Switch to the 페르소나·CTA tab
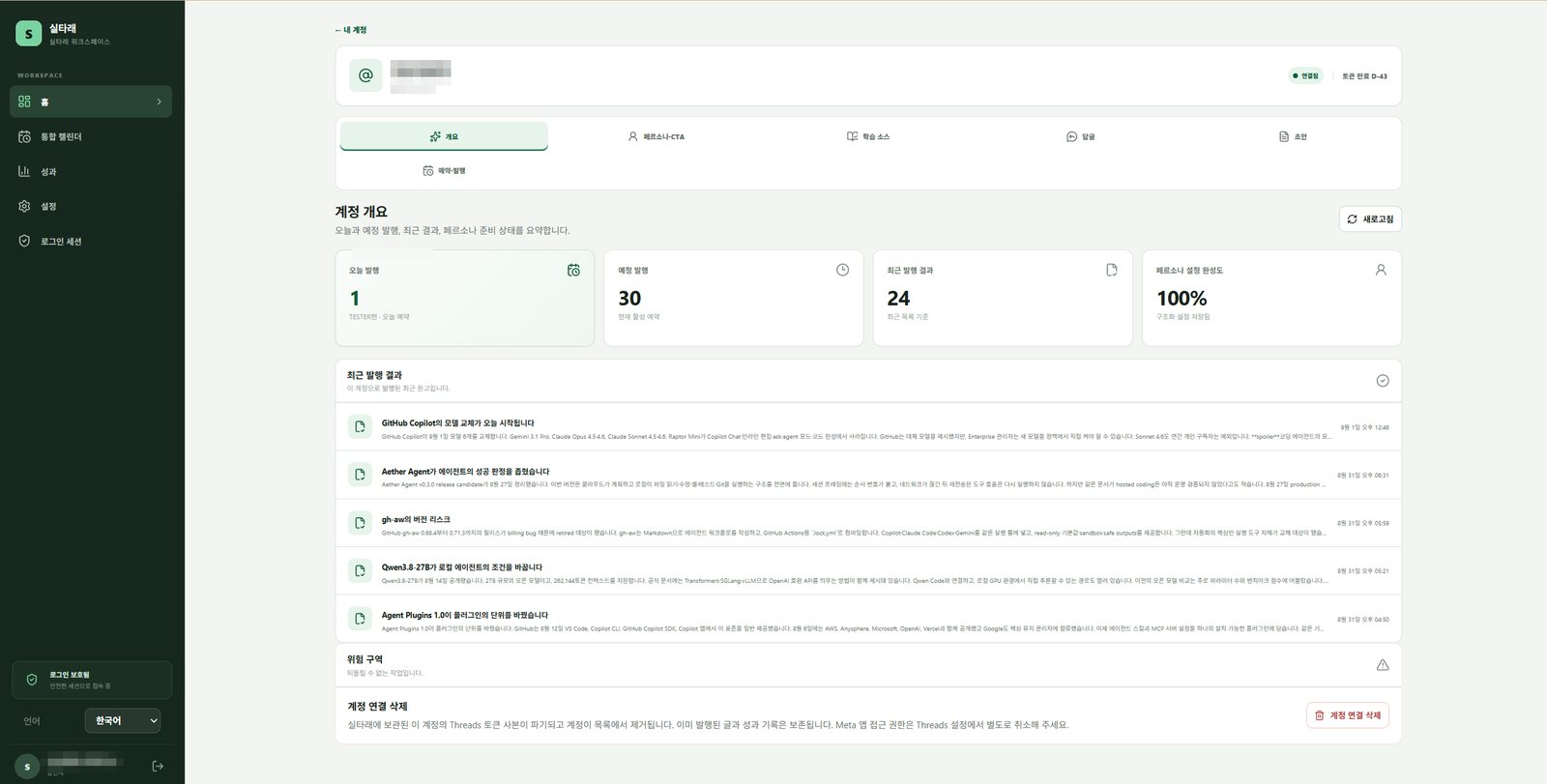Viewport: 1547px width, 784px height. tap(657, 136)
